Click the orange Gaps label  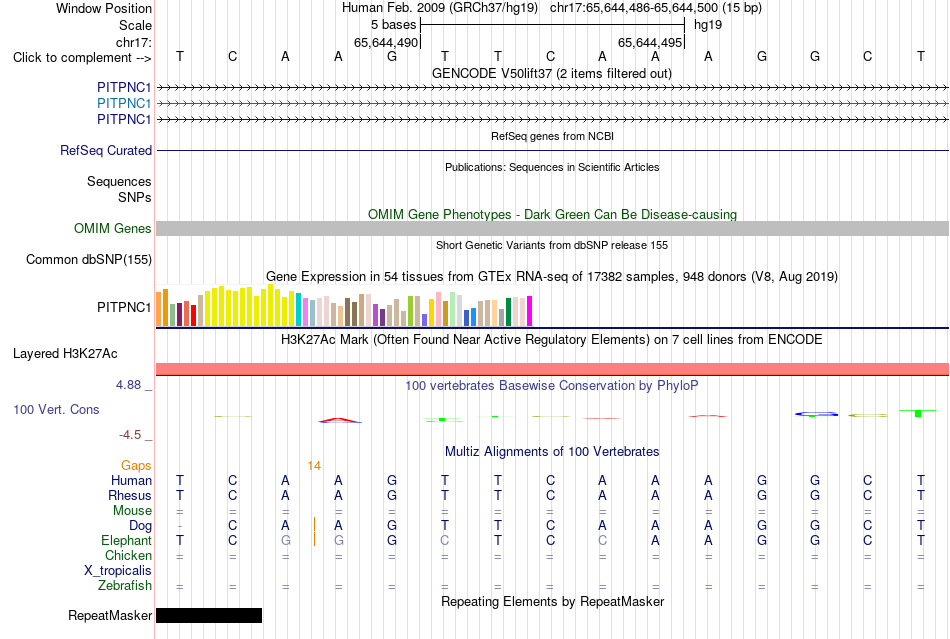click(x=136, y=465)
